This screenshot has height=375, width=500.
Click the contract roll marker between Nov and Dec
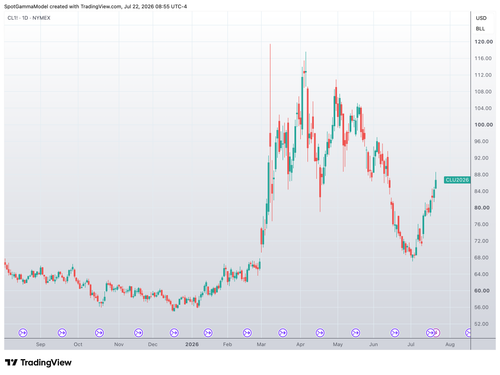[138, 332]
